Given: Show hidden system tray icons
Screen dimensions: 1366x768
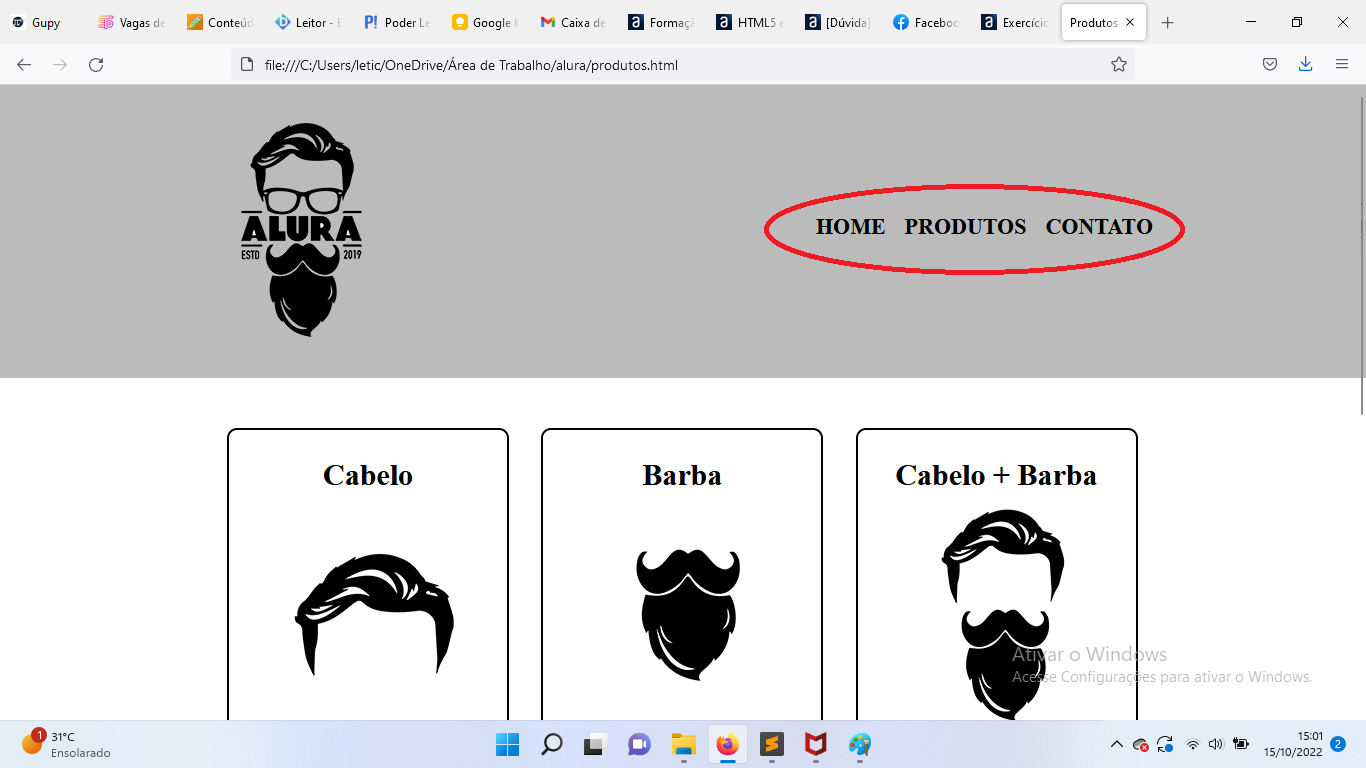Looking at the screenshot, I should coord(1116,744).
